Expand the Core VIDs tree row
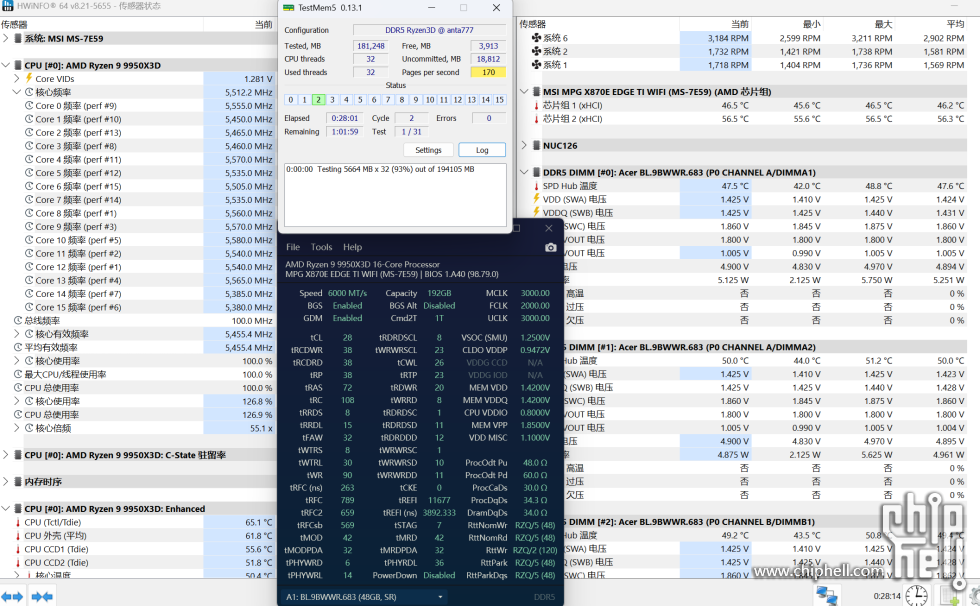Viewport: 980px width, 606px height. [x=17, y=79]
